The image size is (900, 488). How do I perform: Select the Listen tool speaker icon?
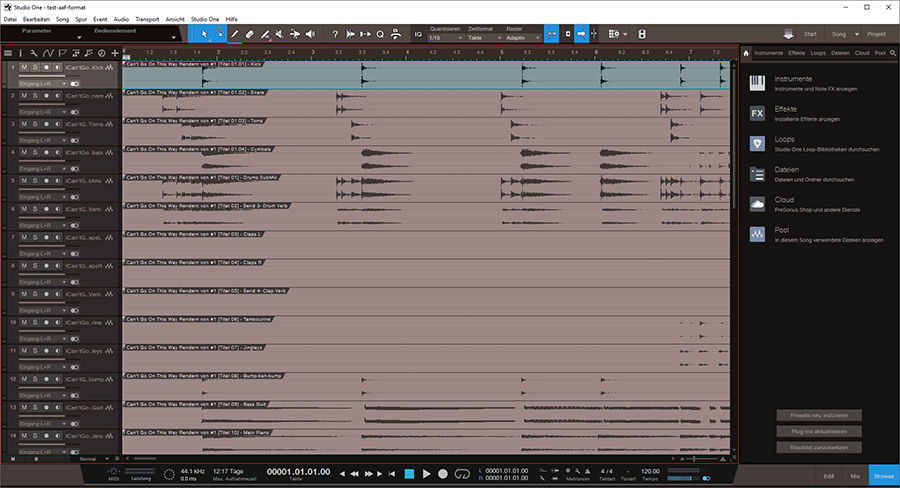point(310,34)
